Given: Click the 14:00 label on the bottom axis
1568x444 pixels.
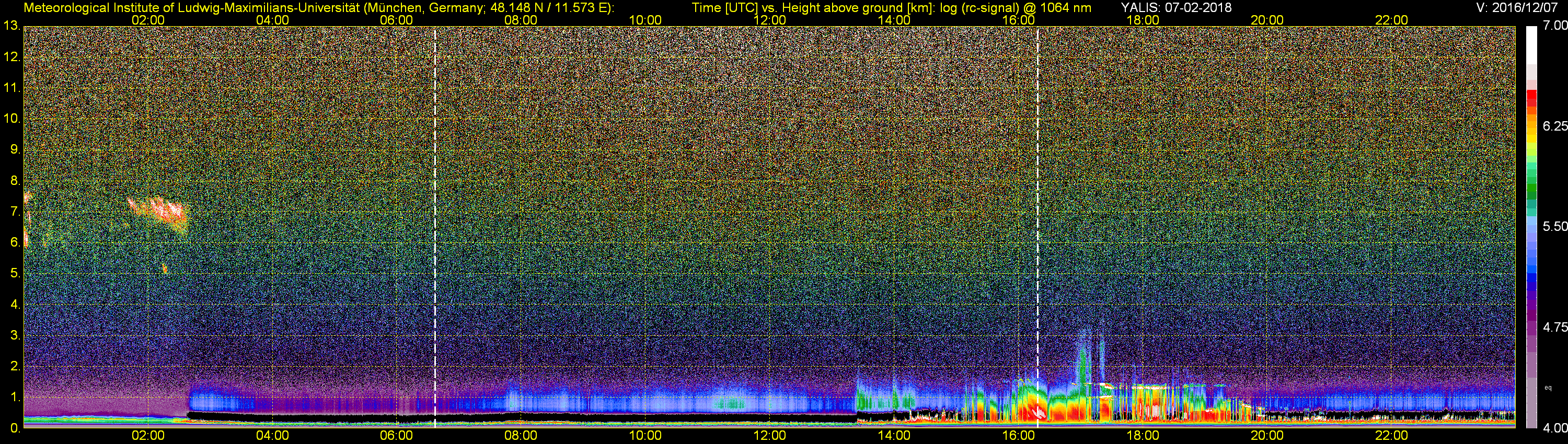Looking at the screenshot, I should tap(894, 436).
